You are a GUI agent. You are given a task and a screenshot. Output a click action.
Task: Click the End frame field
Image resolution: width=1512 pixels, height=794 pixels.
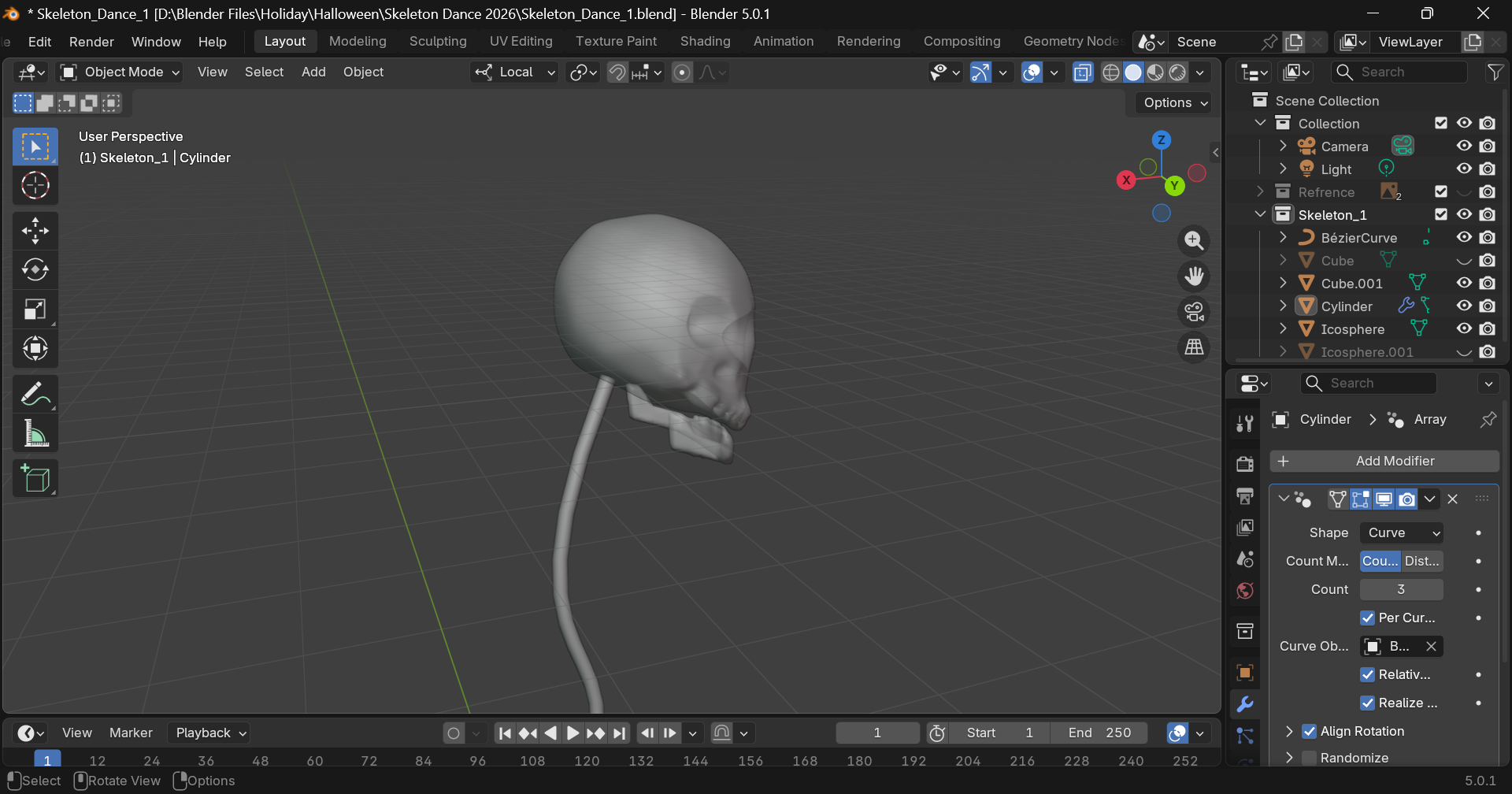[x=1099, y=733]
